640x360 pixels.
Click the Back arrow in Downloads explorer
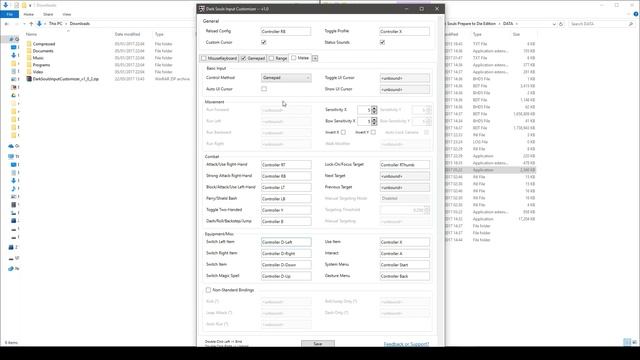click(6, 24)
